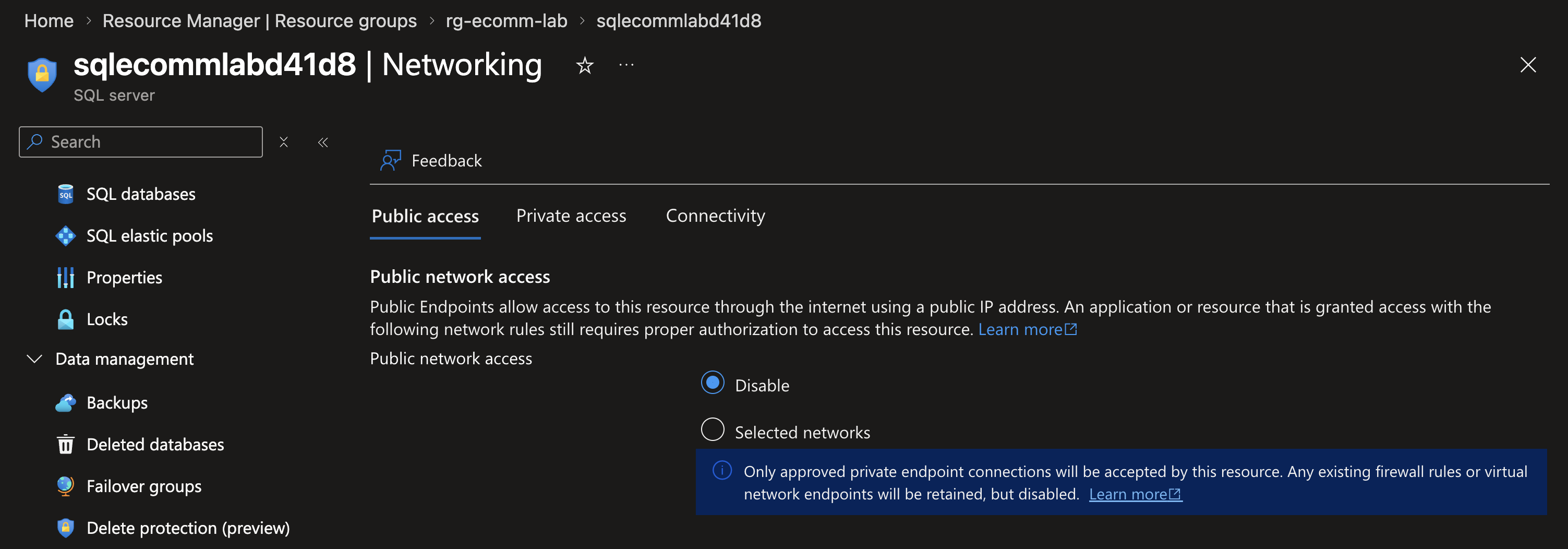Open SQL elastic pools icon

coord(66,235)
